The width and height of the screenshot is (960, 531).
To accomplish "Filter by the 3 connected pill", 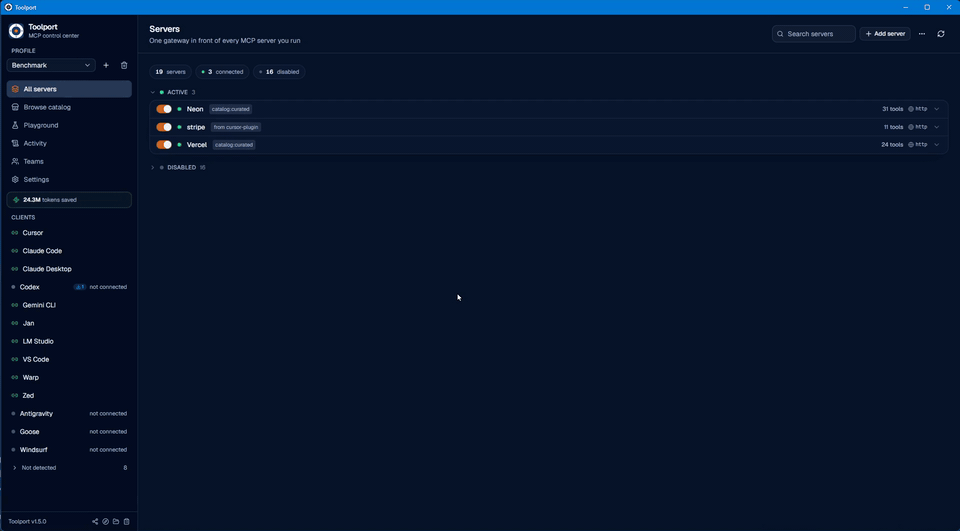I will pyautogui.click(x=222, y=72).
